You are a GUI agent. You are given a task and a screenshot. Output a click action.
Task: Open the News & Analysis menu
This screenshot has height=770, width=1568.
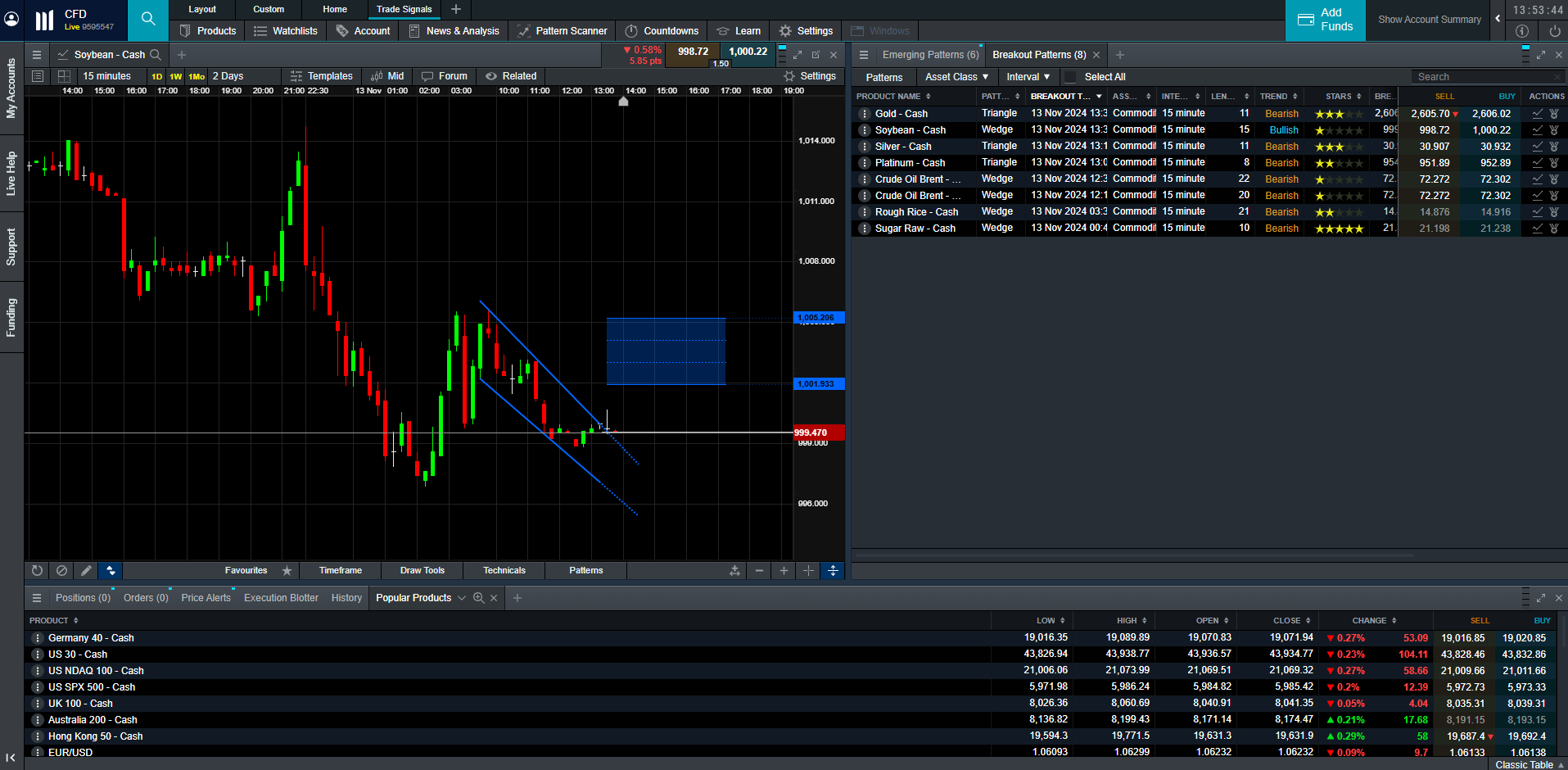[454, 31]
